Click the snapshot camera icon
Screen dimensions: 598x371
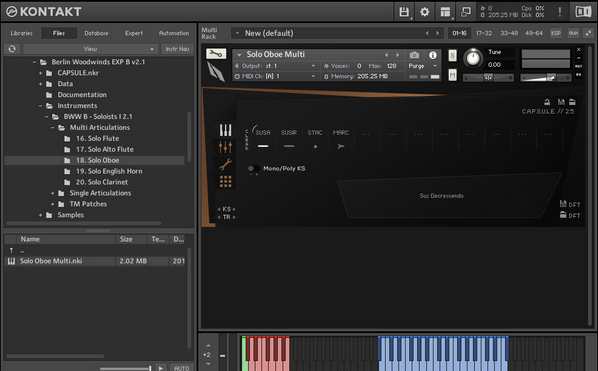[x=415, y=55]
